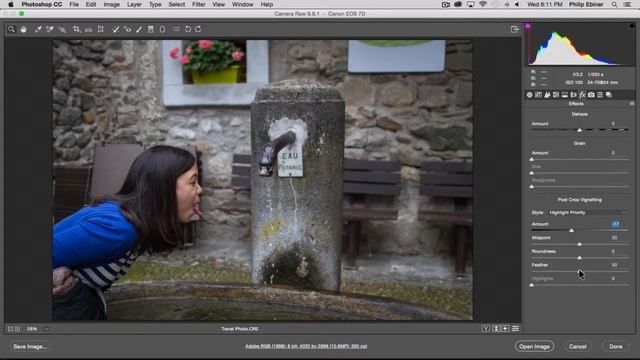Screen dimensions: 640x360
Task: Select the Transform tool
Action: click(100, 29)
